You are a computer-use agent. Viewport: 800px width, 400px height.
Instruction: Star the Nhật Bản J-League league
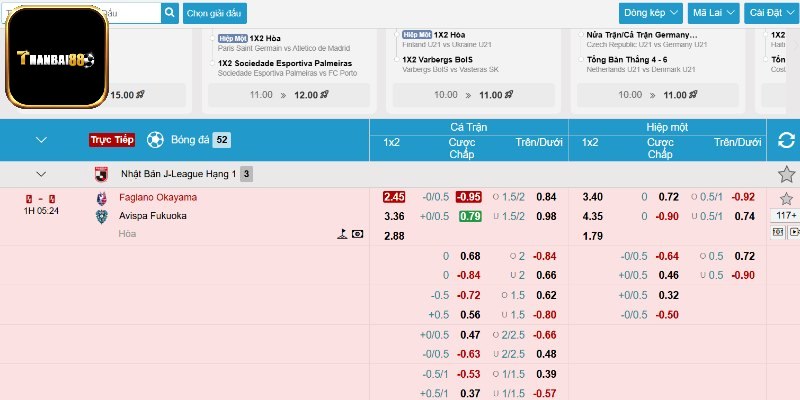[x=786, y=174]
